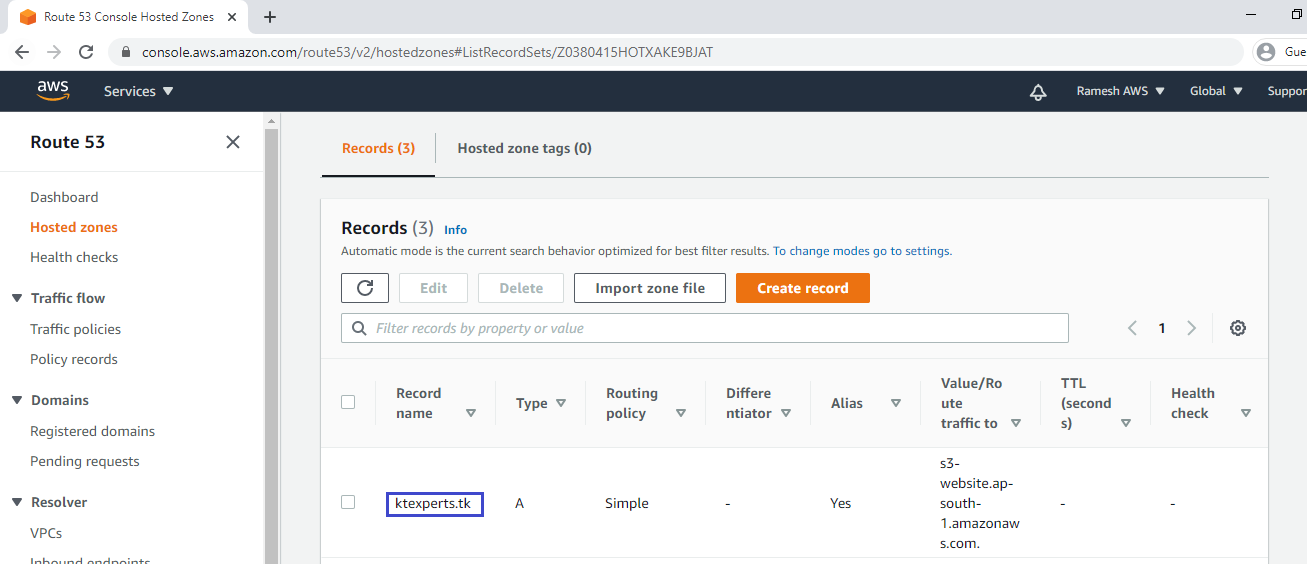Collapse the Resolver section
This screenshot has height=564, width=1307.
pos(17,502)
